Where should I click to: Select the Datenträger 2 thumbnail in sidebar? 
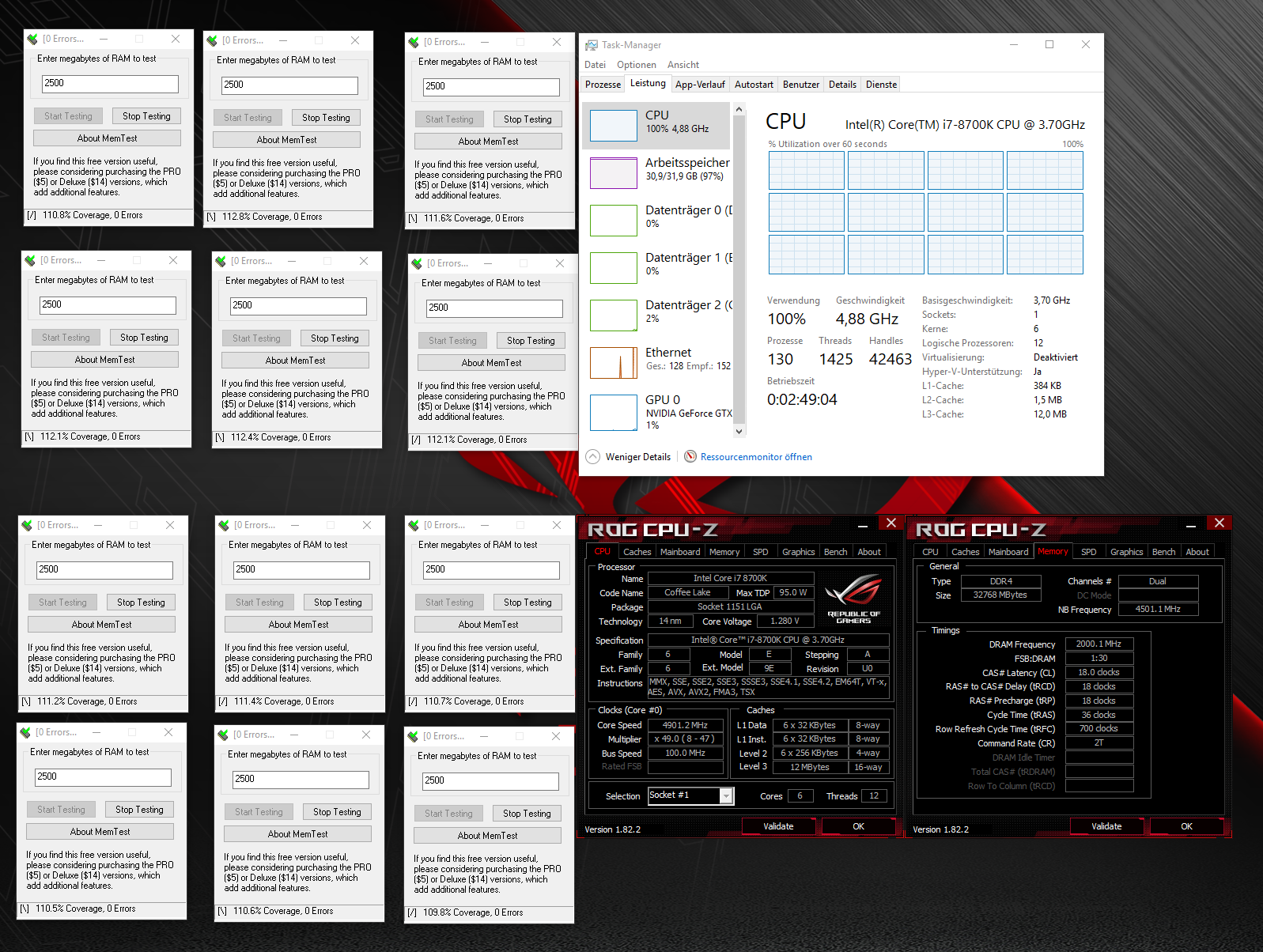tap(614, 315)
